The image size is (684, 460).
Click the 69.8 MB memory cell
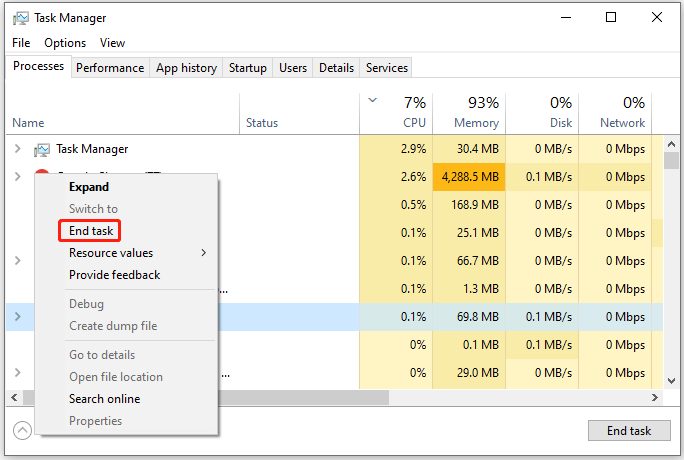(x=469, y=317)
